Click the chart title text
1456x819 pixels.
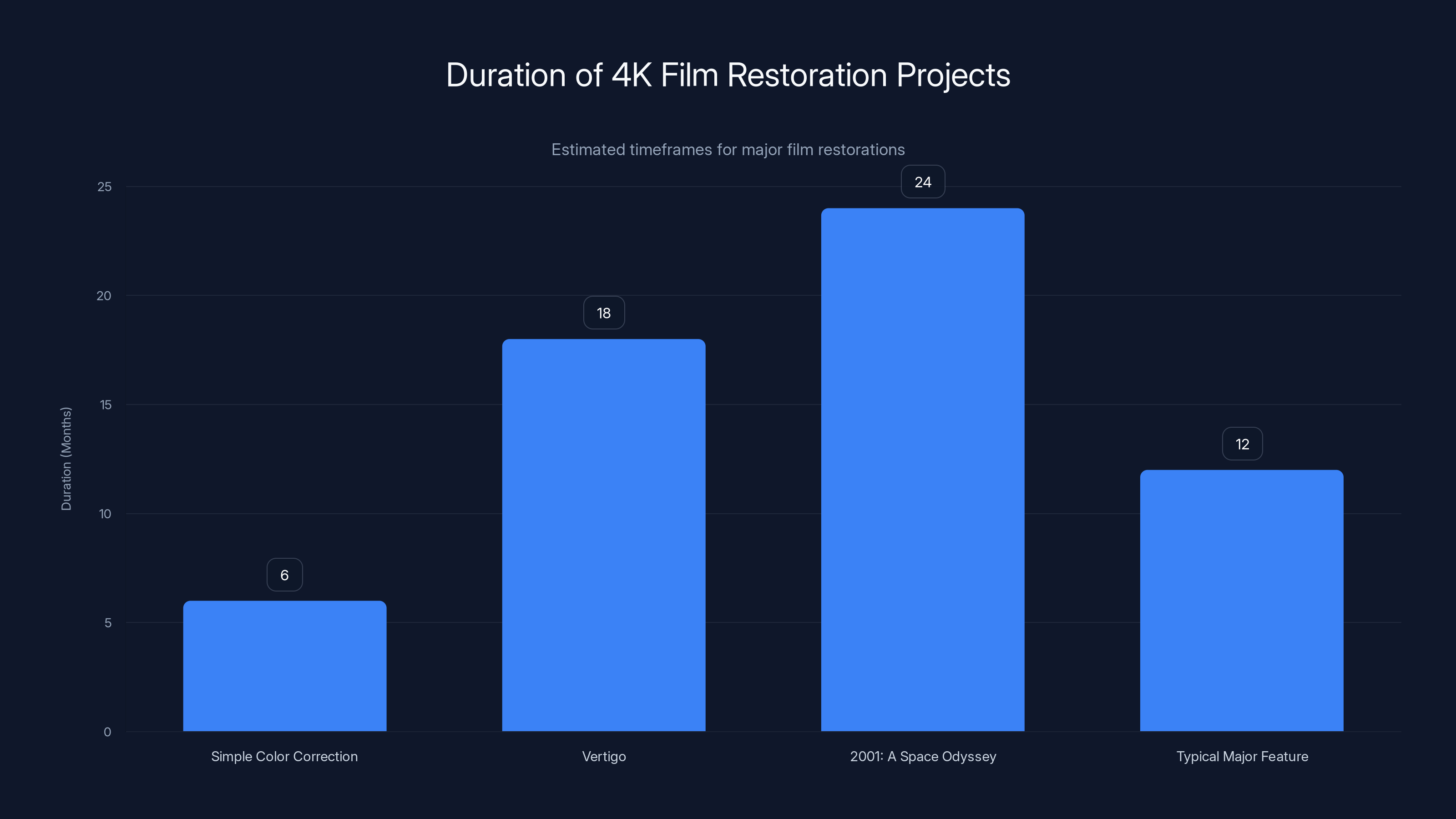click(728, 75)
